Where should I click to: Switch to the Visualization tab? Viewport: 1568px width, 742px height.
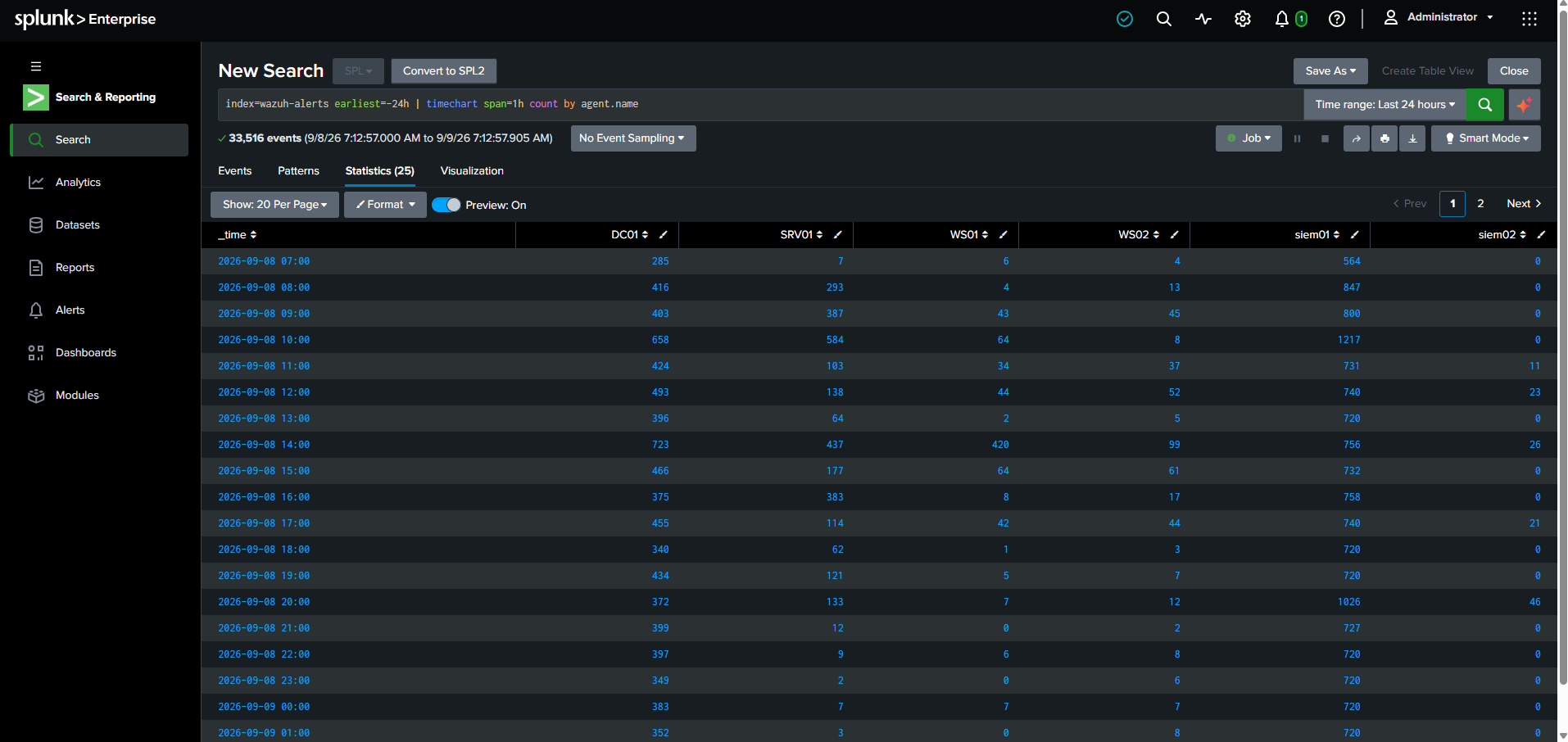472,171
